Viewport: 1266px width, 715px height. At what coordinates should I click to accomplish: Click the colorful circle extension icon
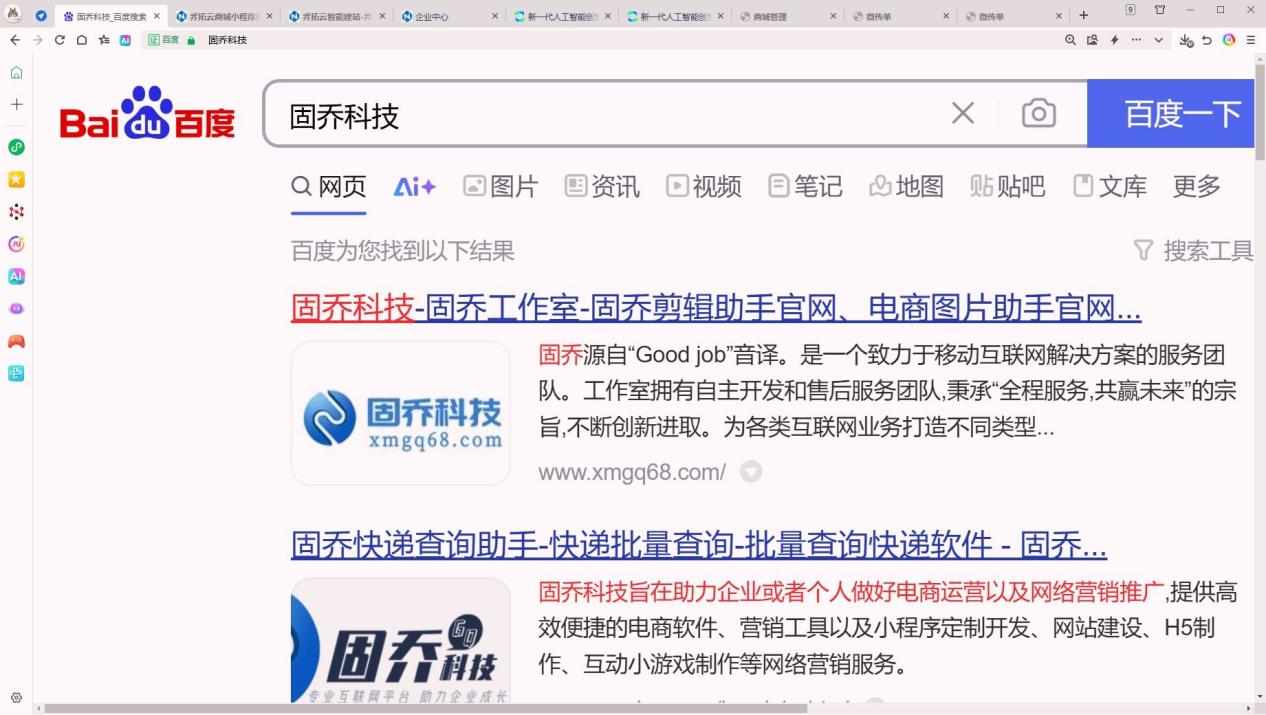[1229, 40]
